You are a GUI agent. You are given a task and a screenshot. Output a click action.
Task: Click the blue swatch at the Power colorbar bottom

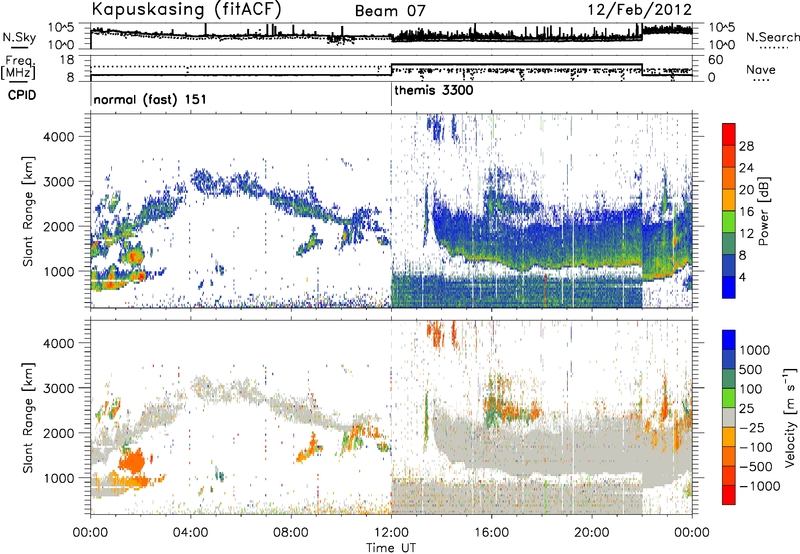click(729, 287)
